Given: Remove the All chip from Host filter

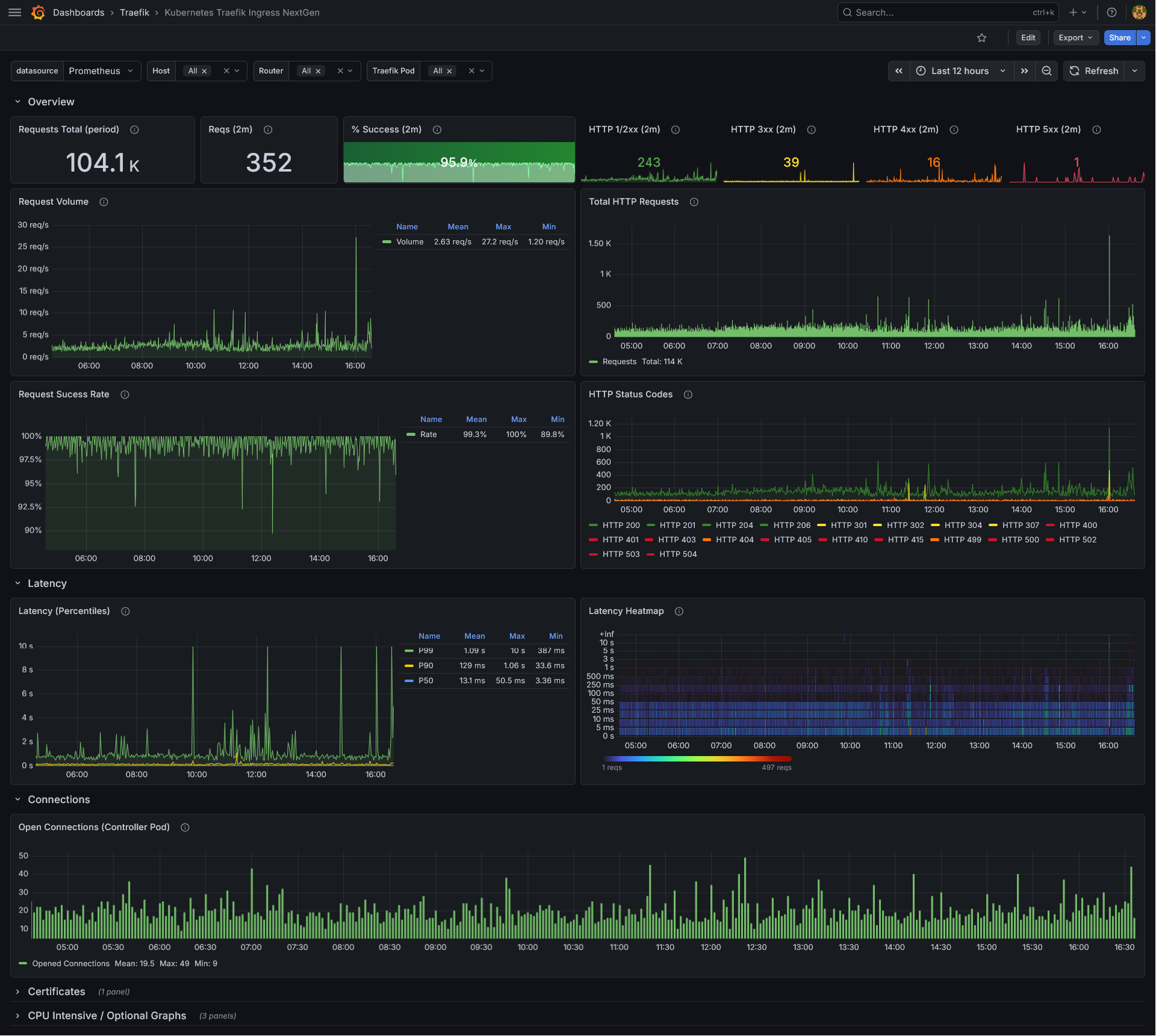Looking at the screenshot, I should coord(204,71).
